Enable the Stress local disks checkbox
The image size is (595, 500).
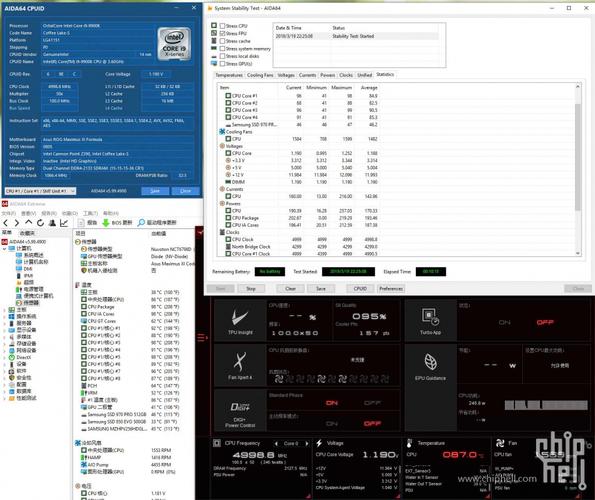coord(222,56)
